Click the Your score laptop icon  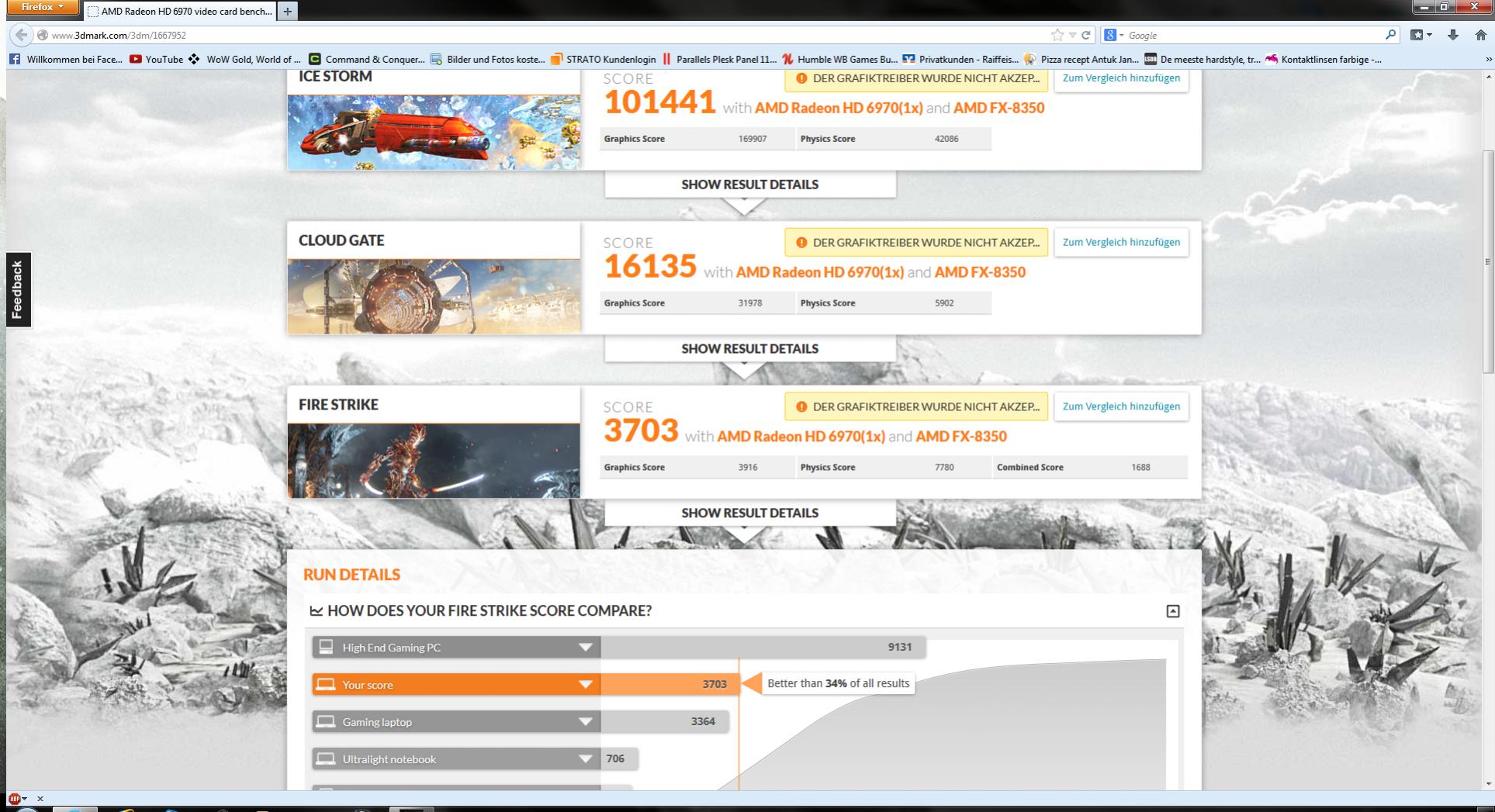pos(326,684)
